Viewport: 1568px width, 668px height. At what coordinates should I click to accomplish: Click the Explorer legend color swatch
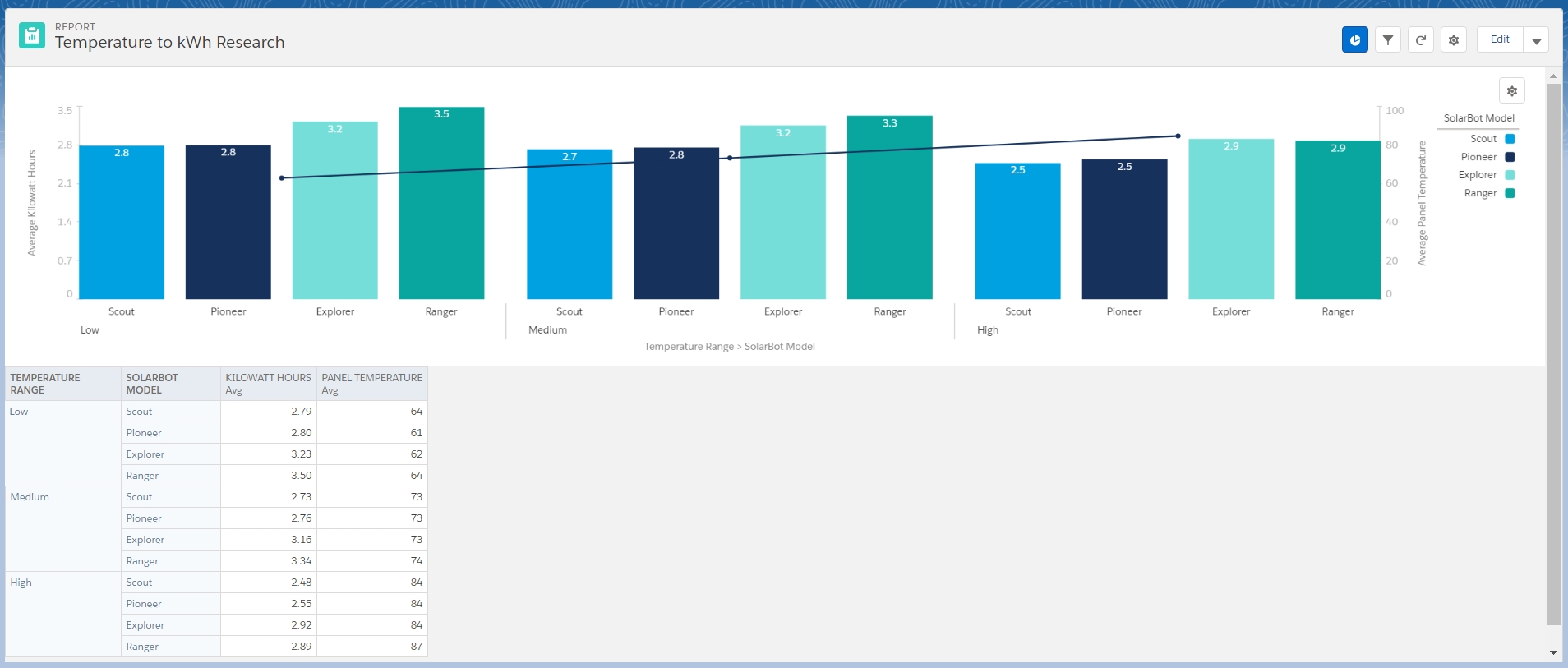click(x=1510, y=175)
